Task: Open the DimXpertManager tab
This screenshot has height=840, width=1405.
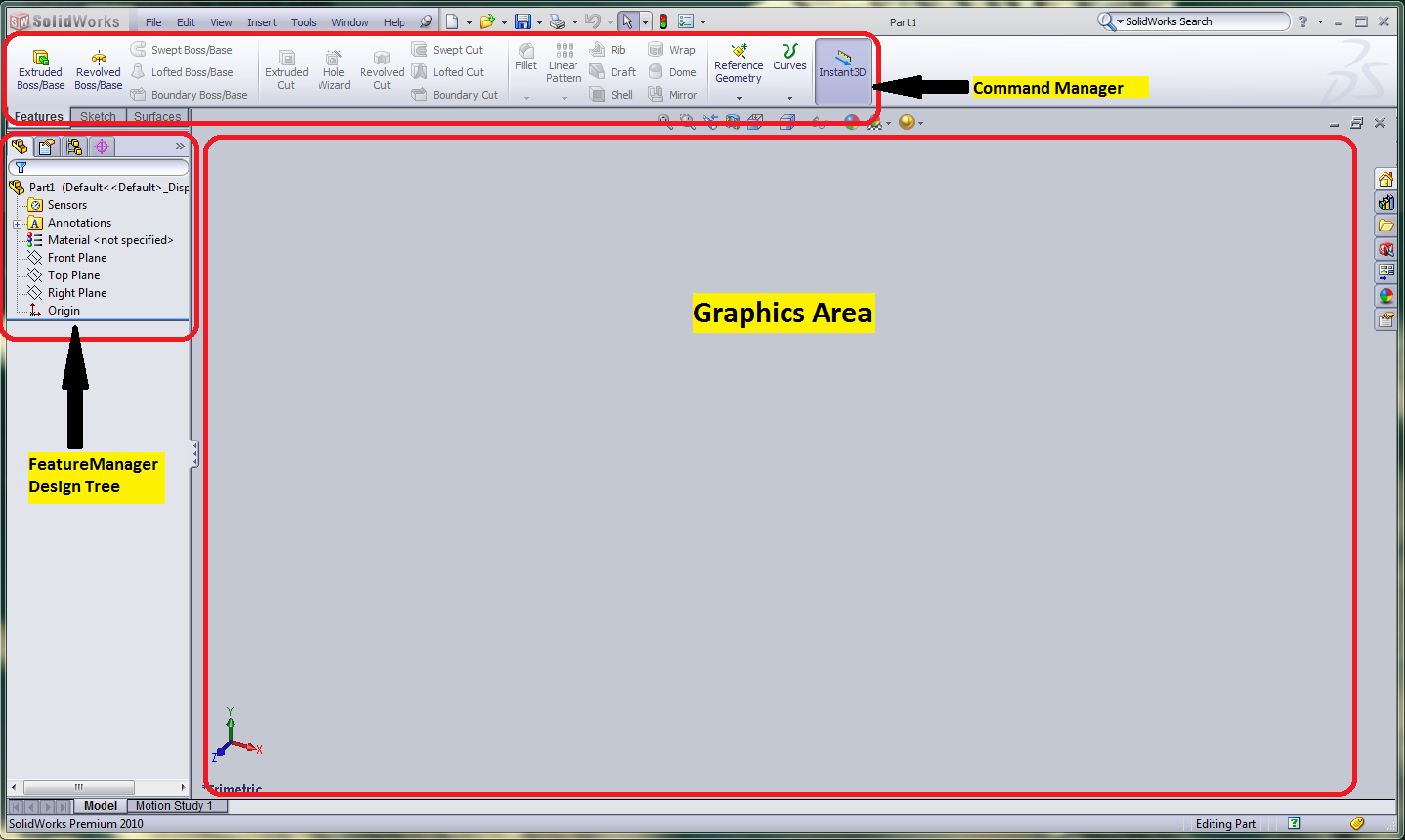Action: tap(102, 147)
